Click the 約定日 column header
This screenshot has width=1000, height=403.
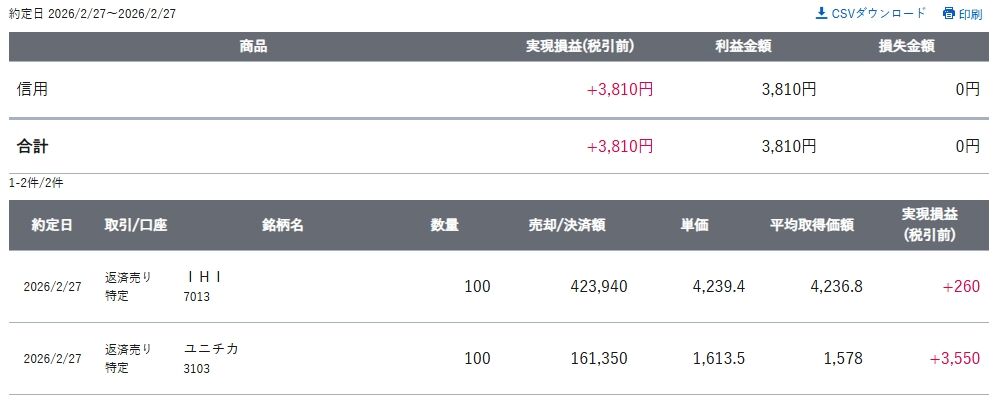[x=51, y=225]
